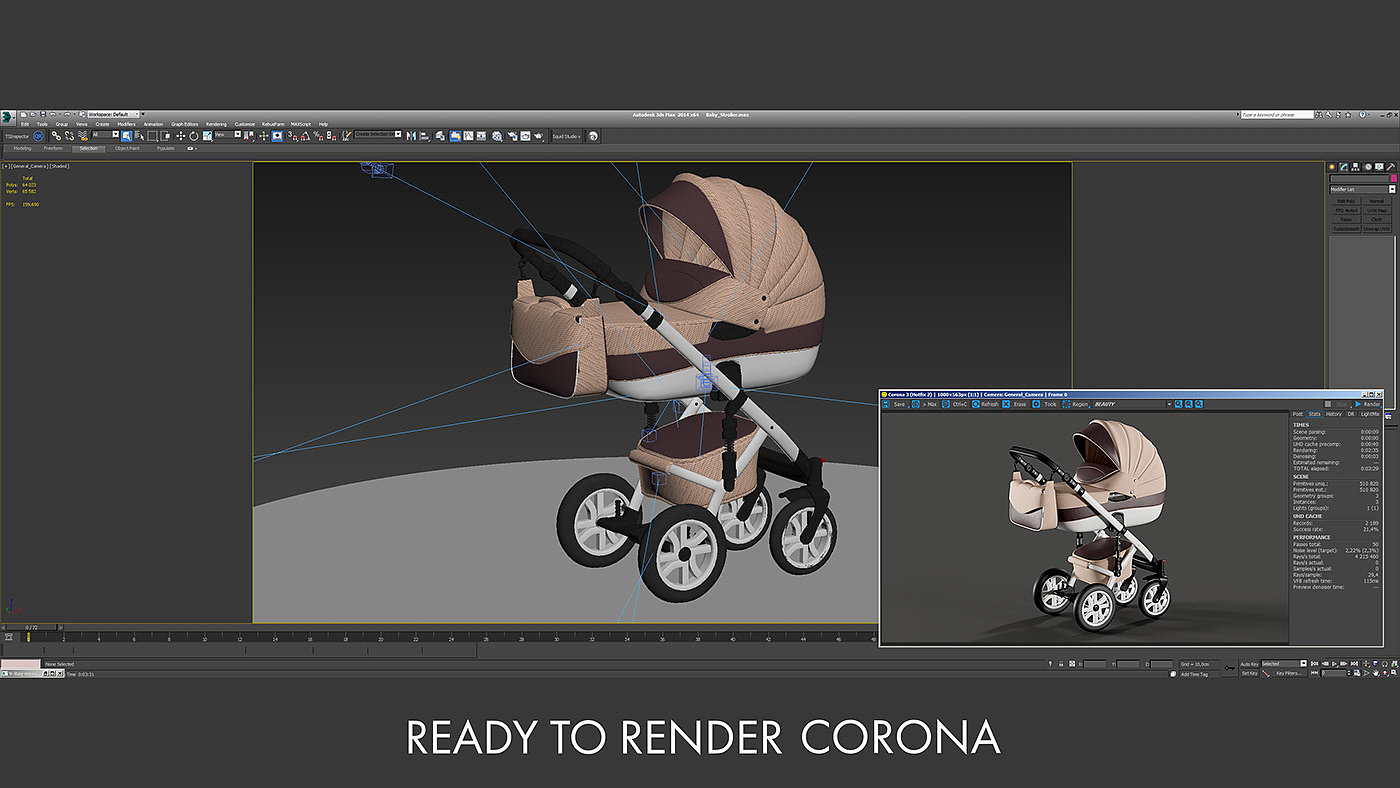Click Refresh in Corona frame buffer

(985, 404)
